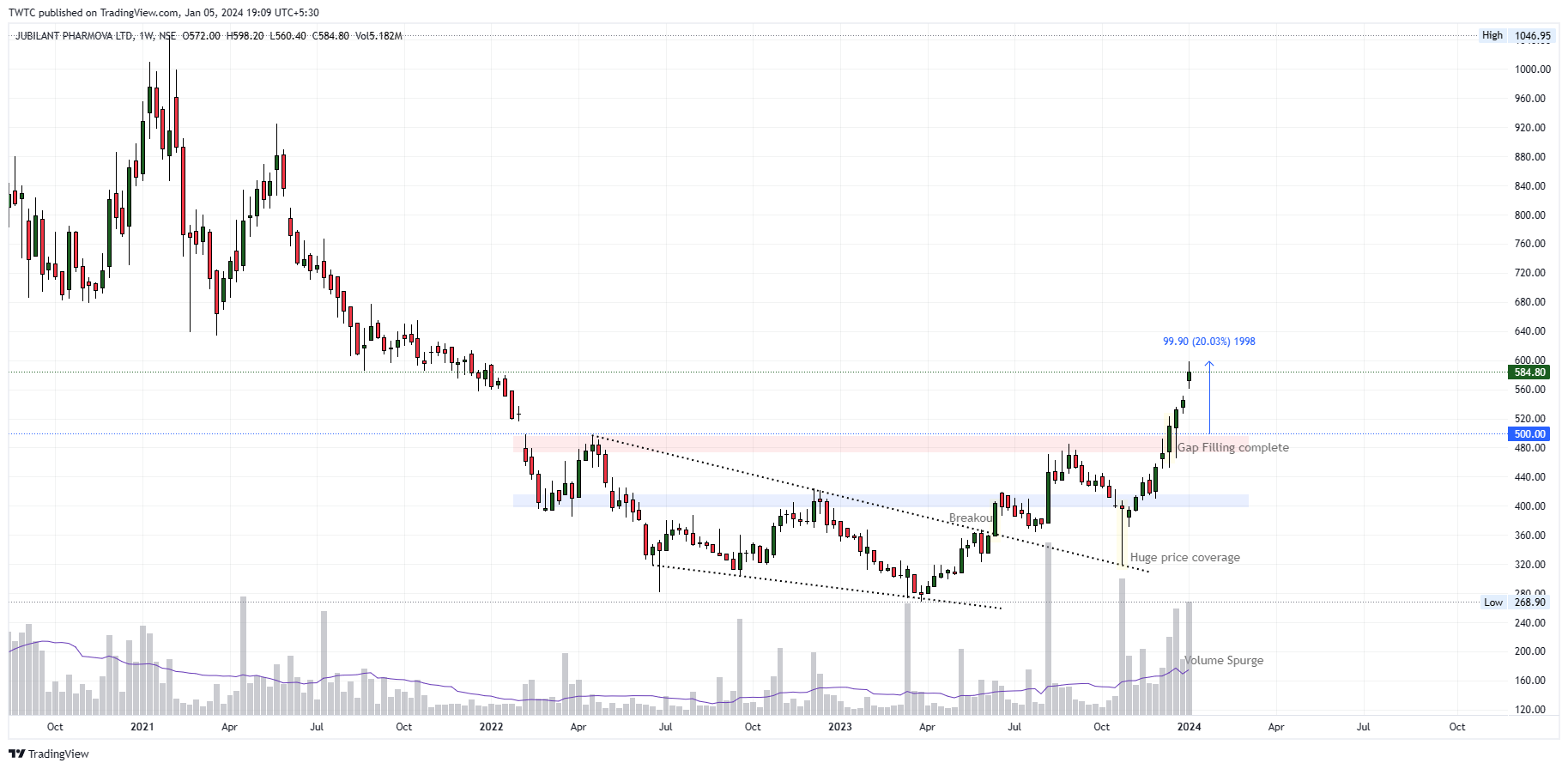
Task: Click the TradingView logo at the bottom
Action: (49, 754)
